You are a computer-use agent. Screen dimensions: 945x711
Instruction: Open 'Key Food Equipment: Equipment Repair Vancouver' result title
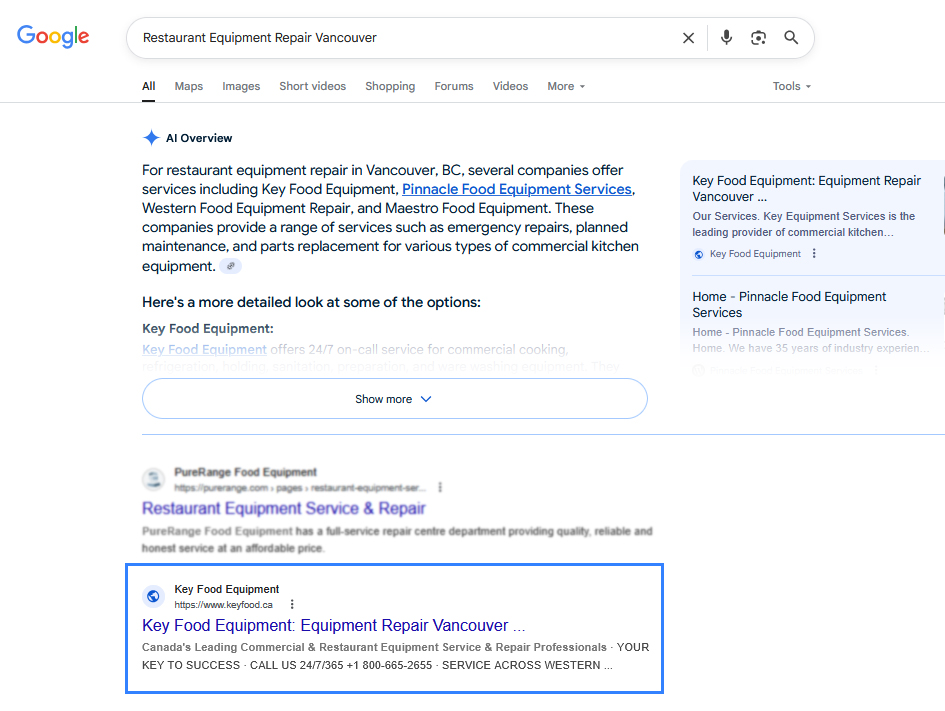click(x=333, y=625)
